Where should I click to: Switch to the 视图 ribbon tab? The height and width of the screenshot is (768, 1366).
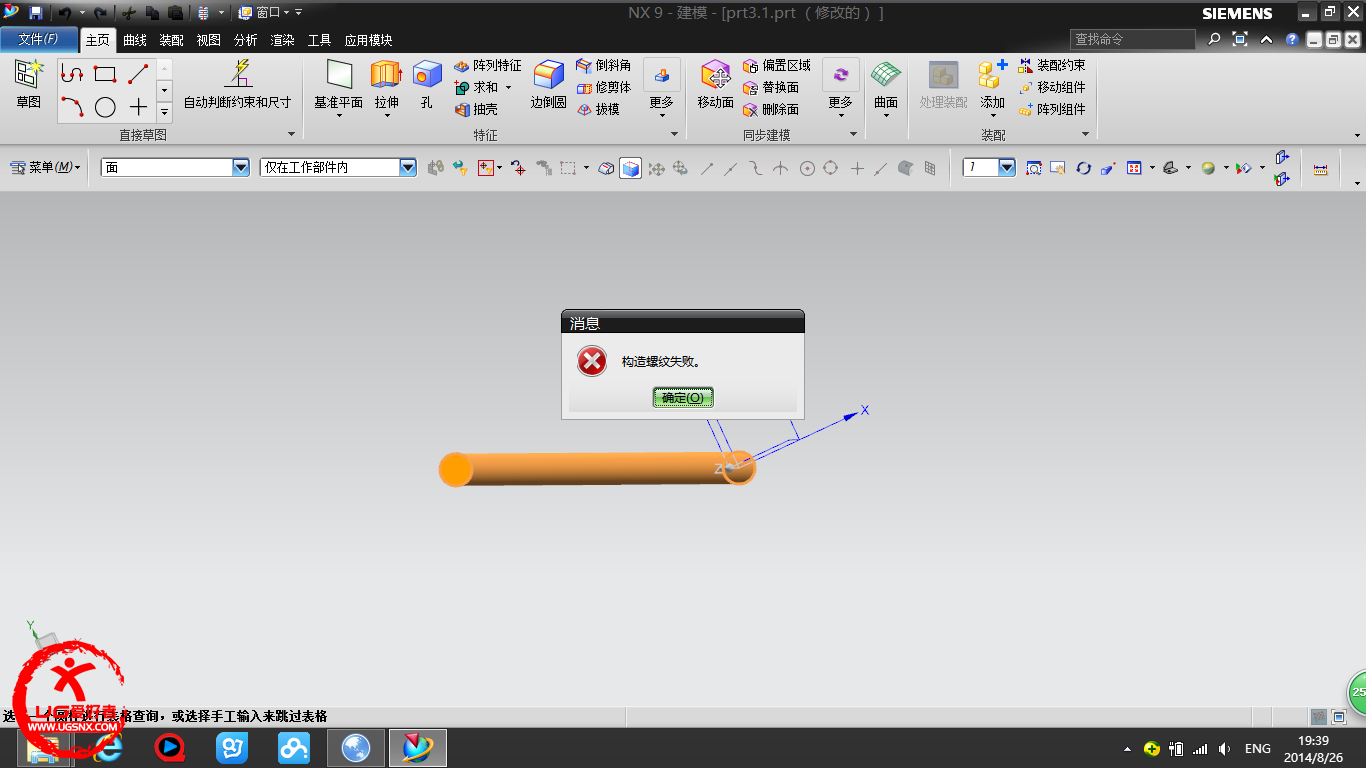coord(208,40)
